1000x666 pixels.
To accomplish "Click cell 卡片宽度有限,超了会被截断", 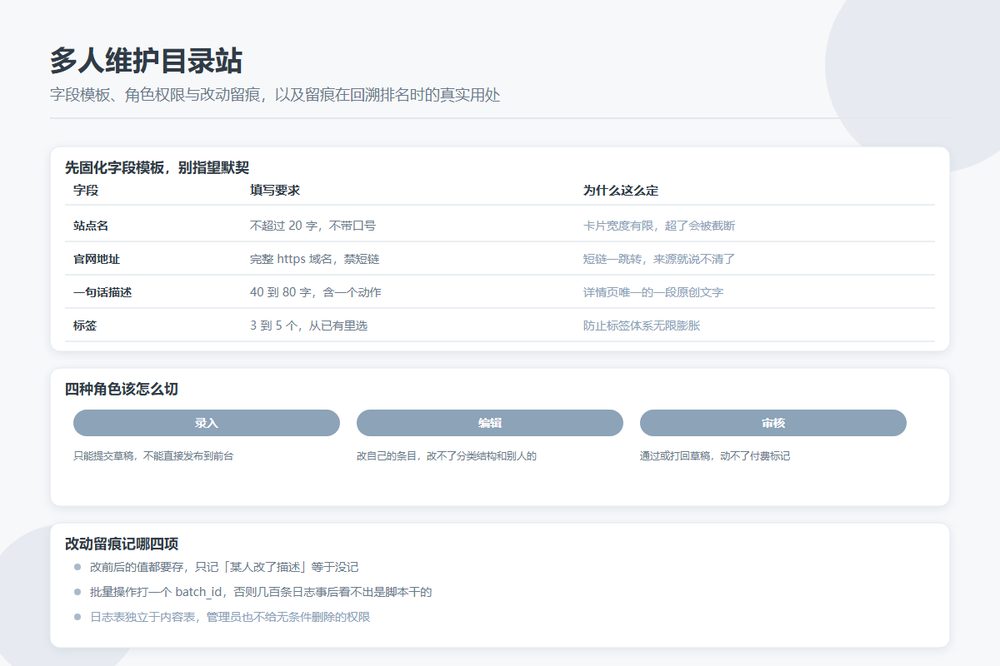I will coord(659,226).
